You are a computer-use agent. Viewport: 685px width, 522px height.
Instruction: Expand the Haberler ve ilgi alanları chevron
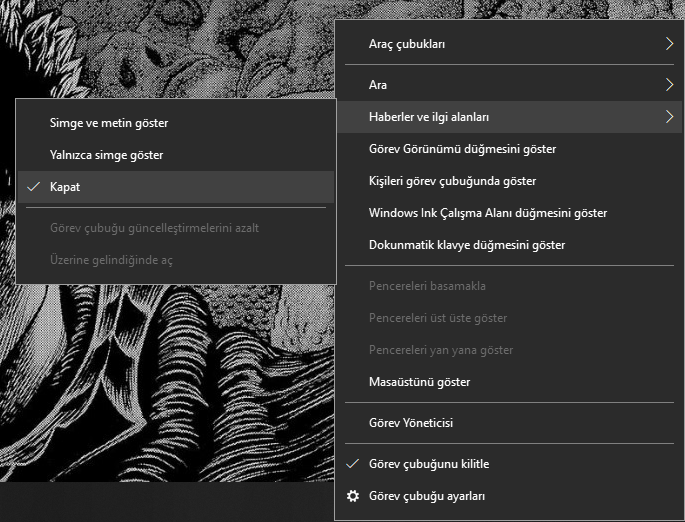[x=669, y=117]
